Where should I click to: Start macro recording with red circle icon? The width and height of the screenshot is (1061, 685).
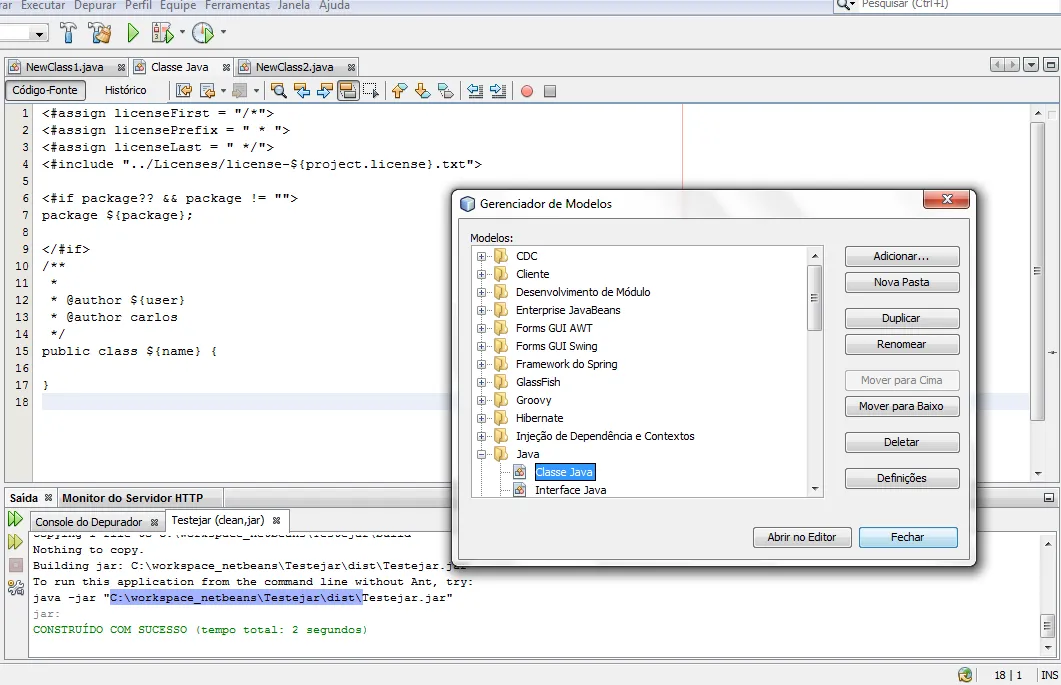click(526, 91)
